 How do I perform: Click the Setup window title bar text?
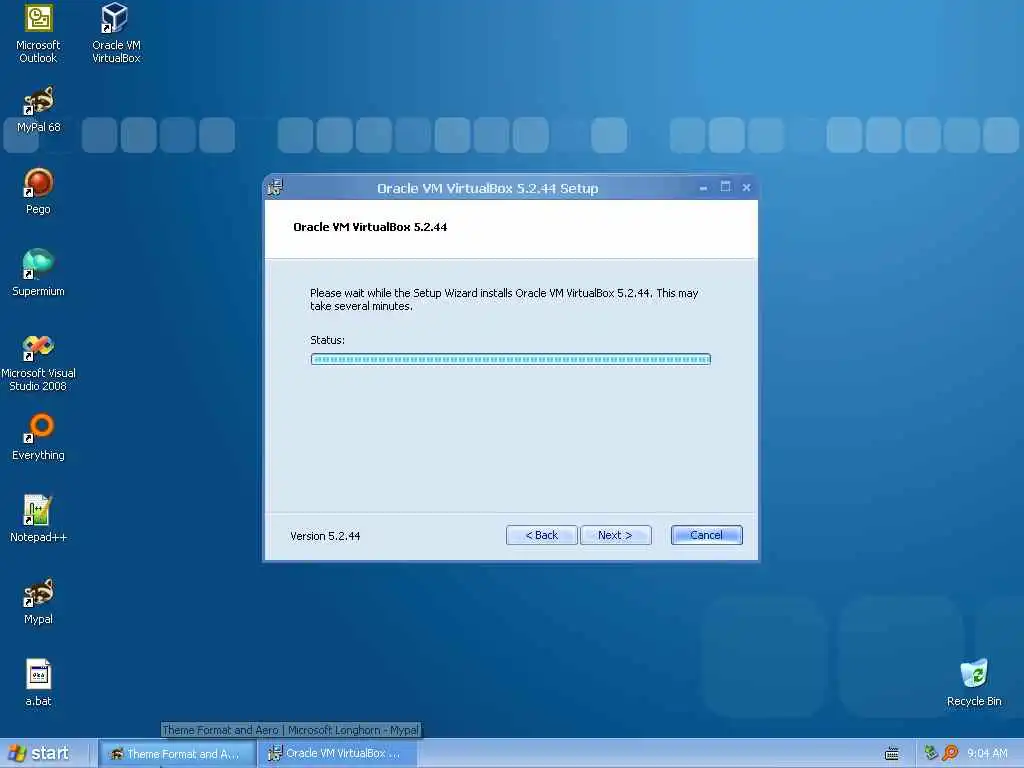[x=488, y=188]
